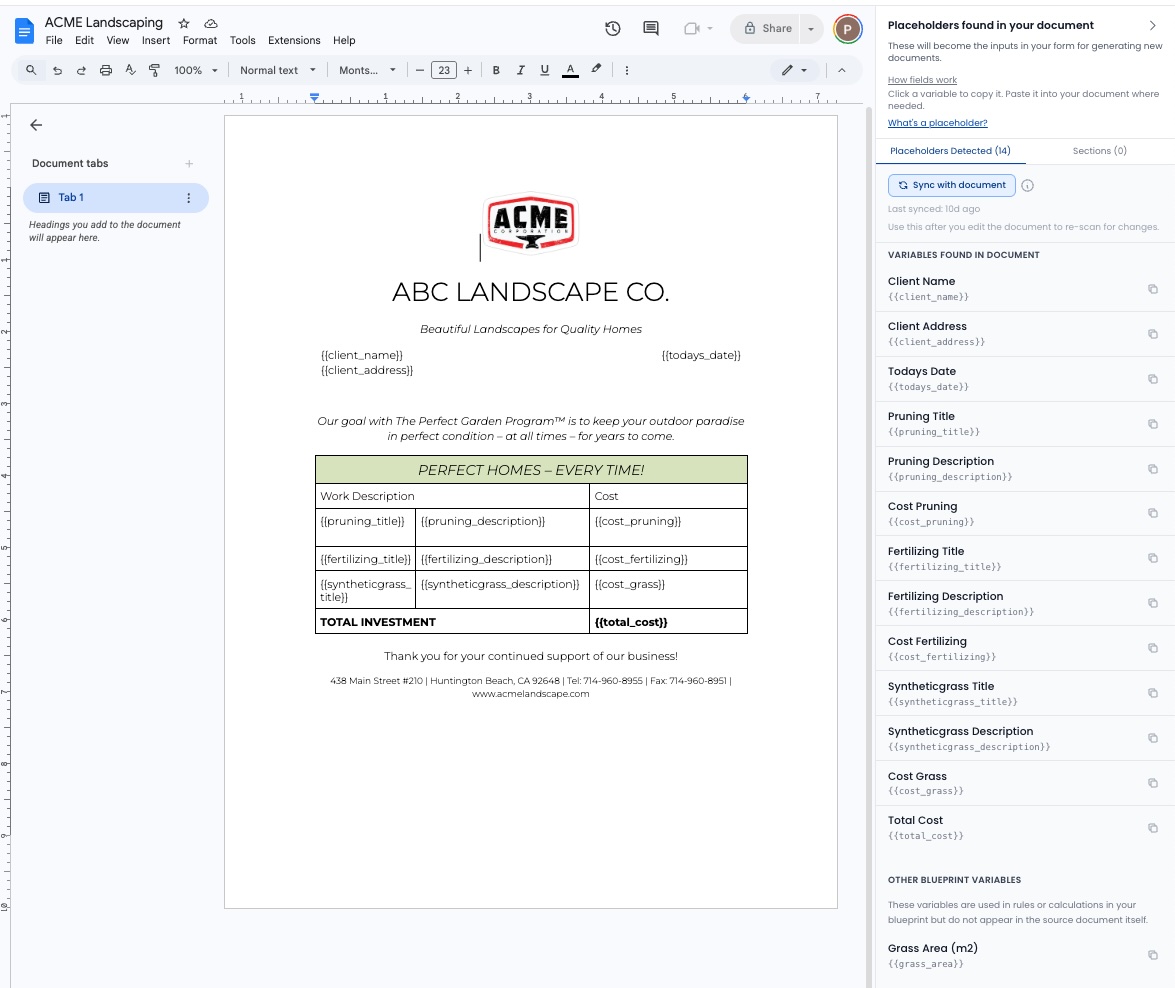The width and height of the screenshot is (1175, 988).
Task: Open version history clock icon
Action: point(613,28)
